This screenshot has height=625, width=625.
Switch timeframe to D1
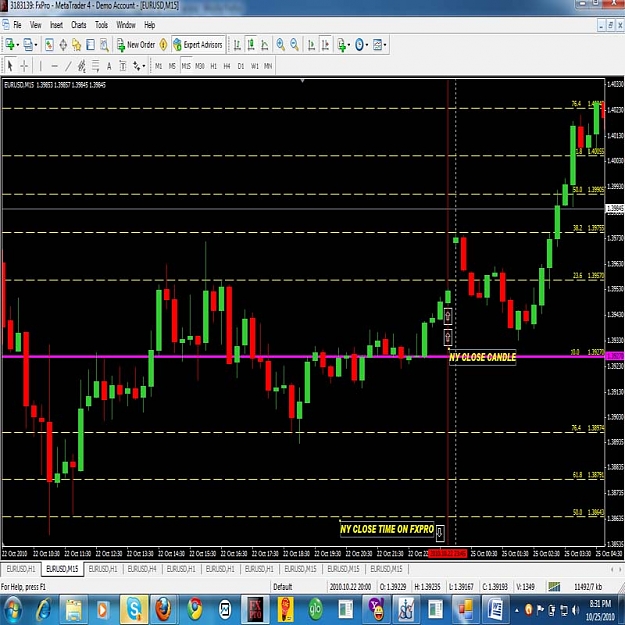(241, 66)
